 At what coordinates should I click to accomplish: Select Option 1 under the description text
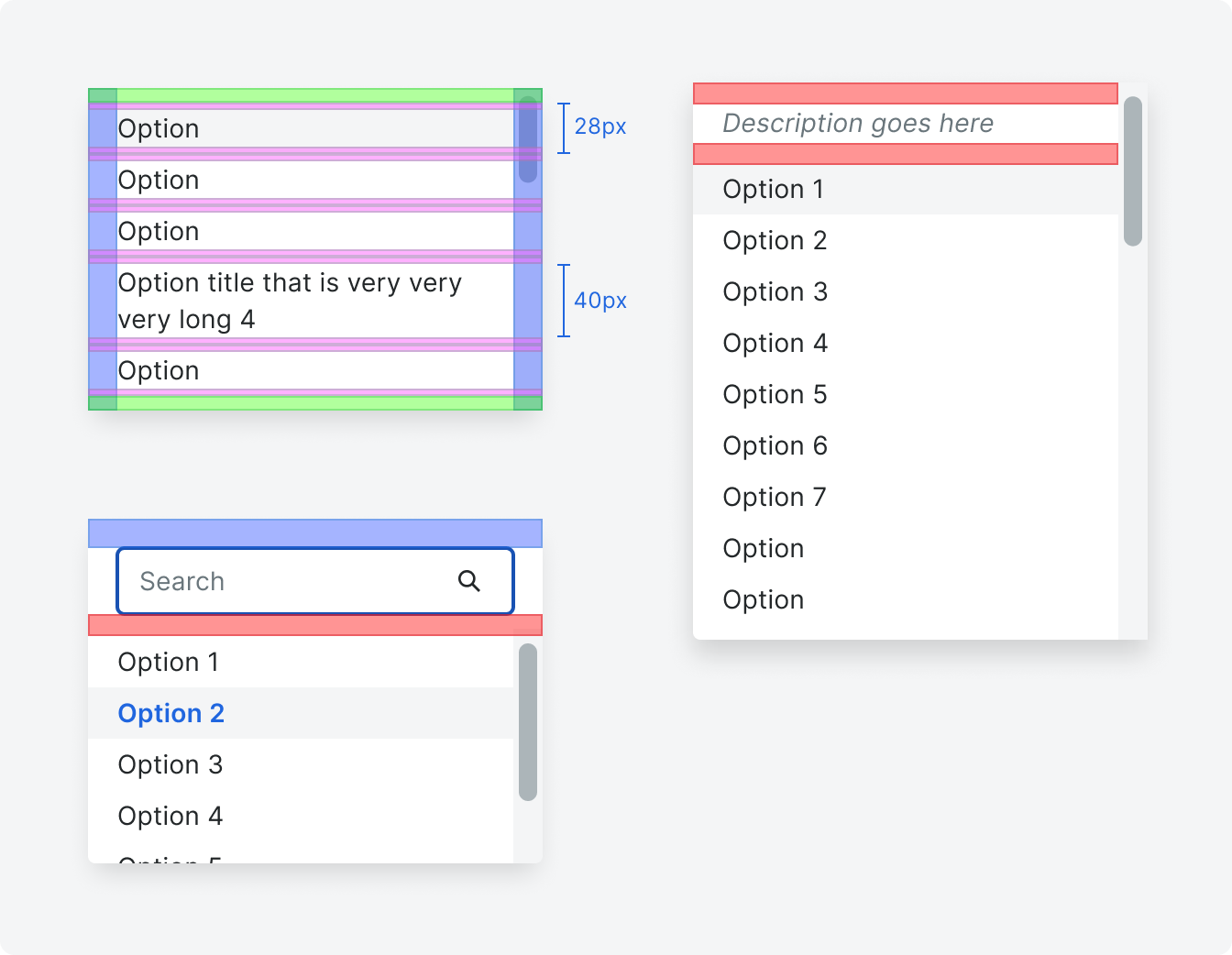click(773, 190)
